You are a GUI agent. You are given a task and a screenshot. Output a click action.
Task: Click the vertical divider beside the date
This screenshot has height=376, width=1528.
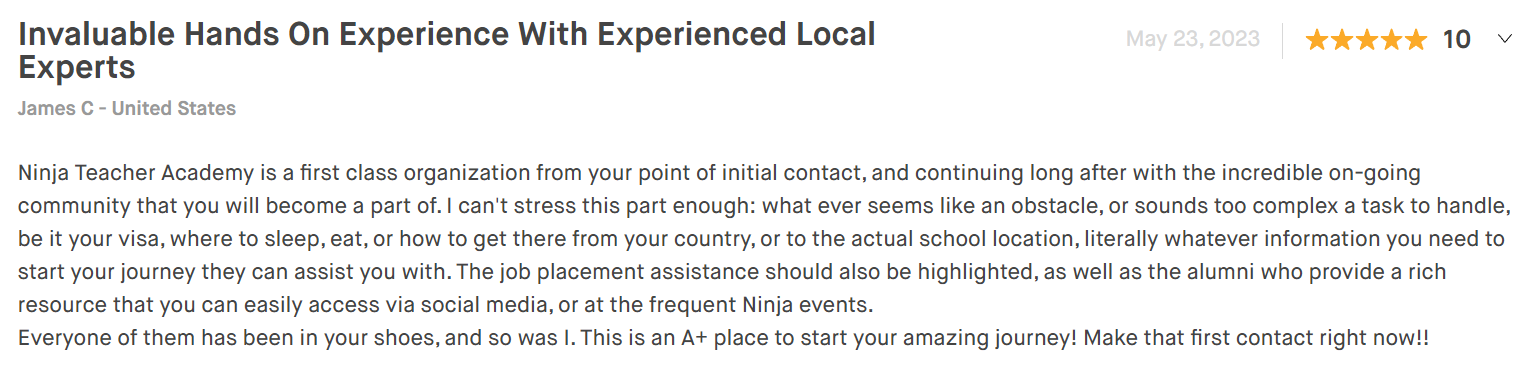1282,40
